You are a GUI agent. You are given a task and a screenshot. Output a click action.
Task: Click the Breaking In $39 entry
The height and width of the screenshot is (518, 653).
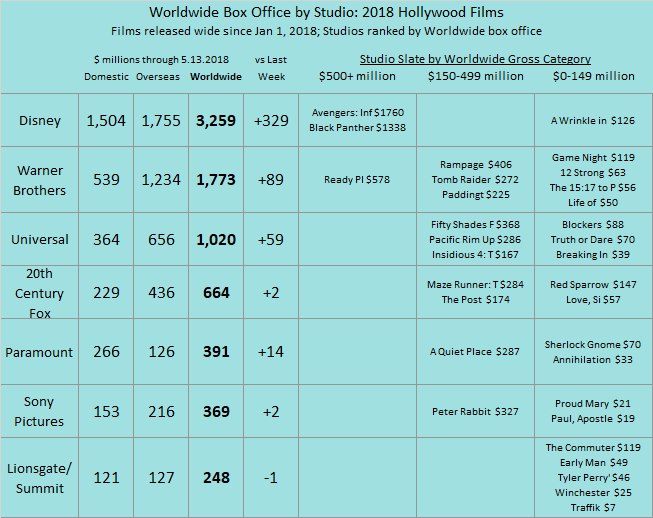593,254
